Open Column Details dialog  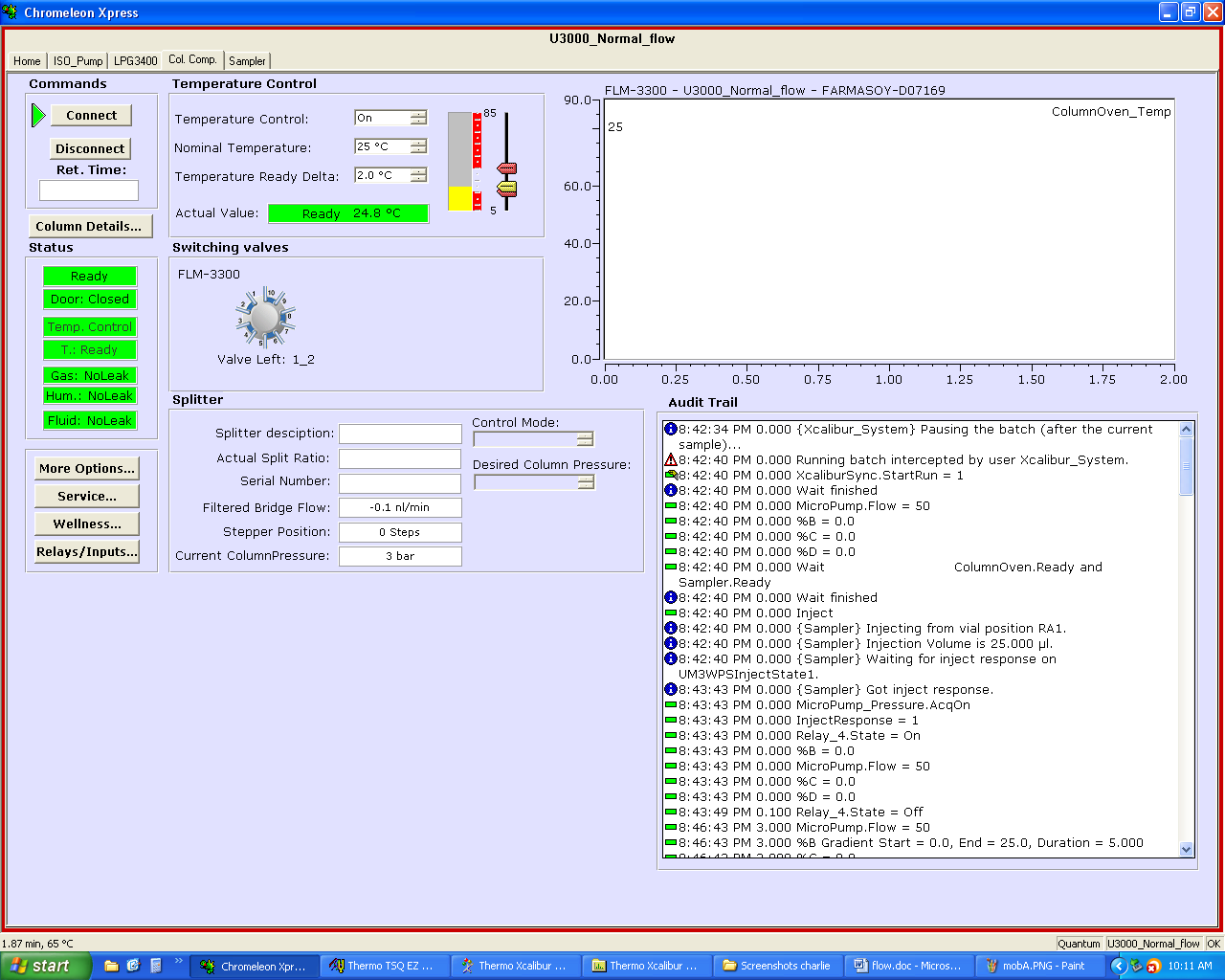[89, 227]
